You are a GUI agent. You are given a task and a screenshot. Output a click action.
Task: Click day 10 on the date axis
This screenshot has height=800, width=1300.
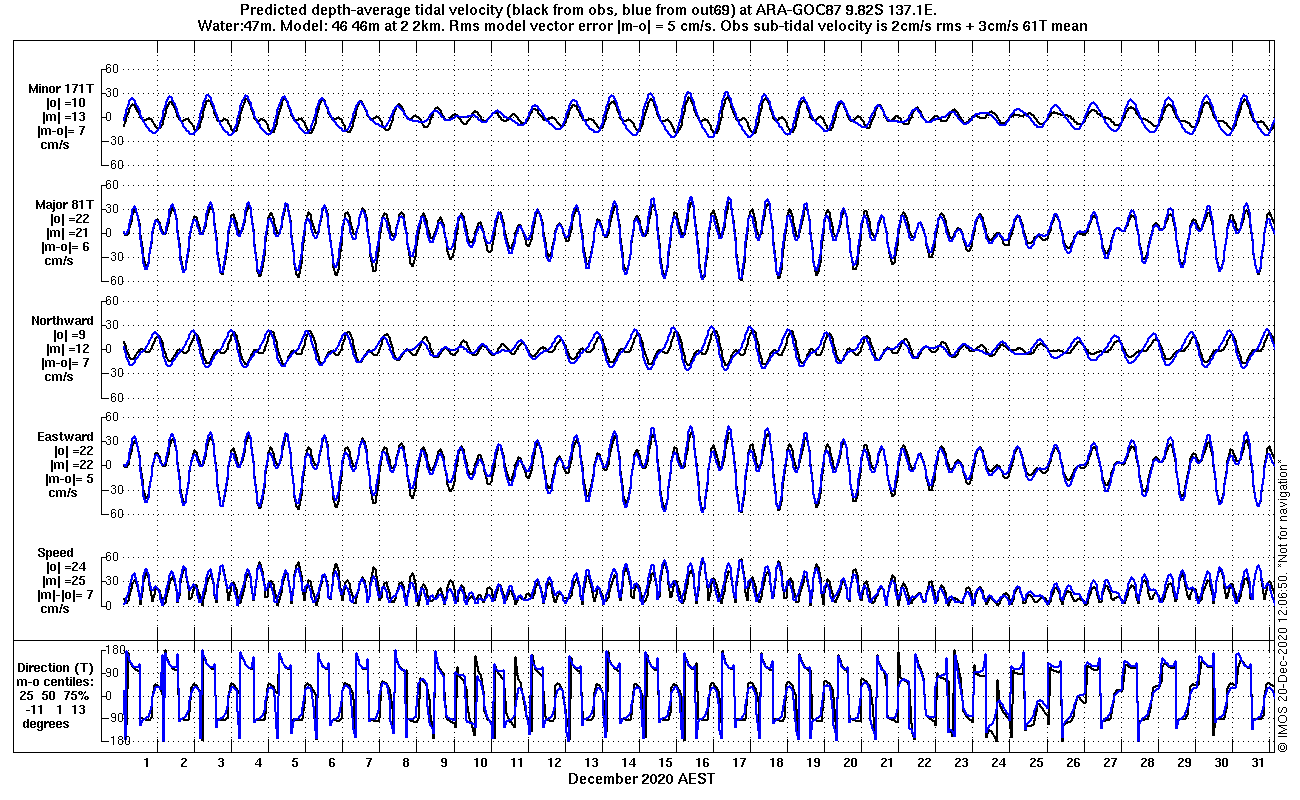point(480,762)
